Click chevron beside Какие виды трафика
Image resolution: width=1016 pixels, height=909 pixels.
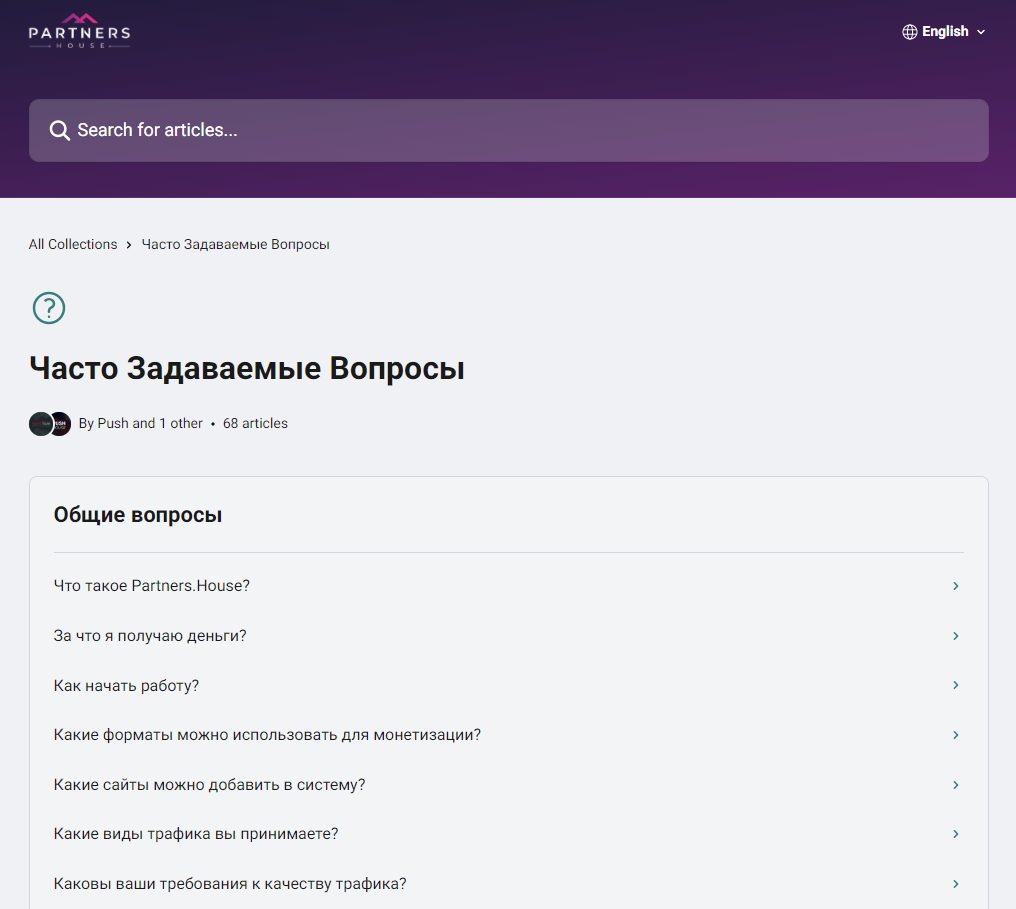[956, 834]
